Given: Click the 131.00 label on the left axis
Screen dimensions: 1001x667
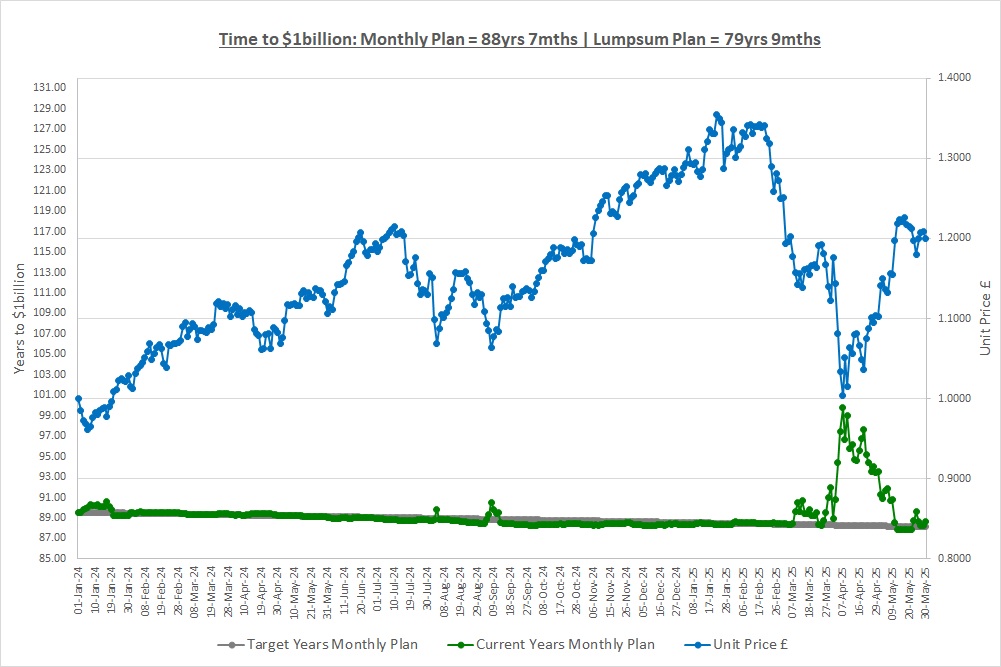Looking at the screenshot, I should click(50, 88).
